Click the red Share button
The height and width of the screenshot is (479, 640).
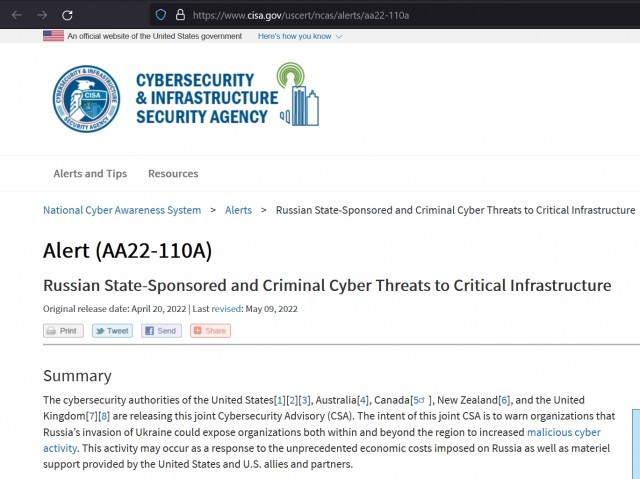(x=210, y=330)
